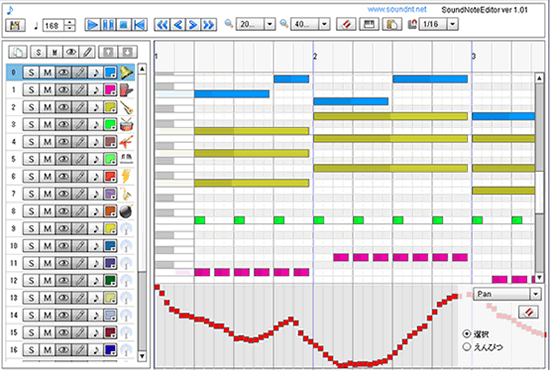Select the bell instrument icon on track 0

click(127, 72)
